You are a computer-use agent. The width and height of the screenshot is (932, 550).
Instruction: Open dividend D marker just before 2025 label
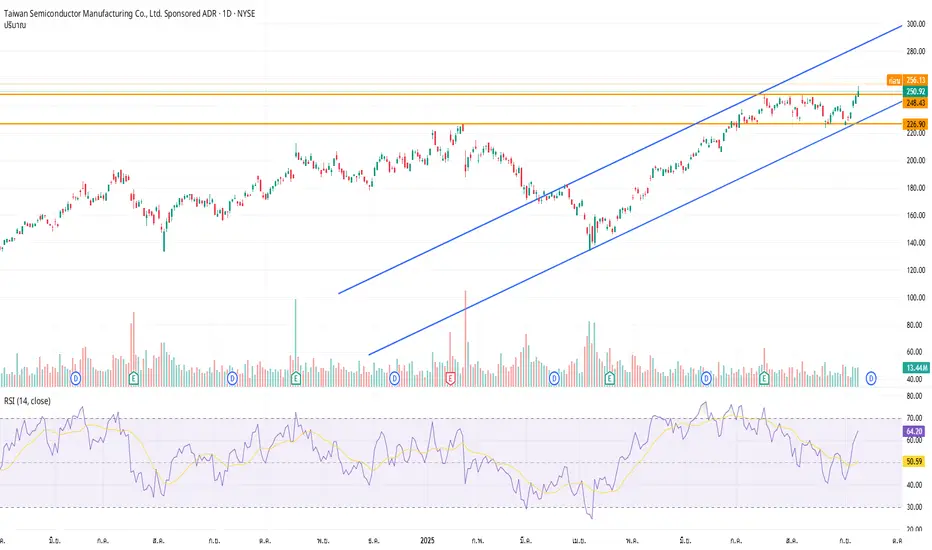394,378
